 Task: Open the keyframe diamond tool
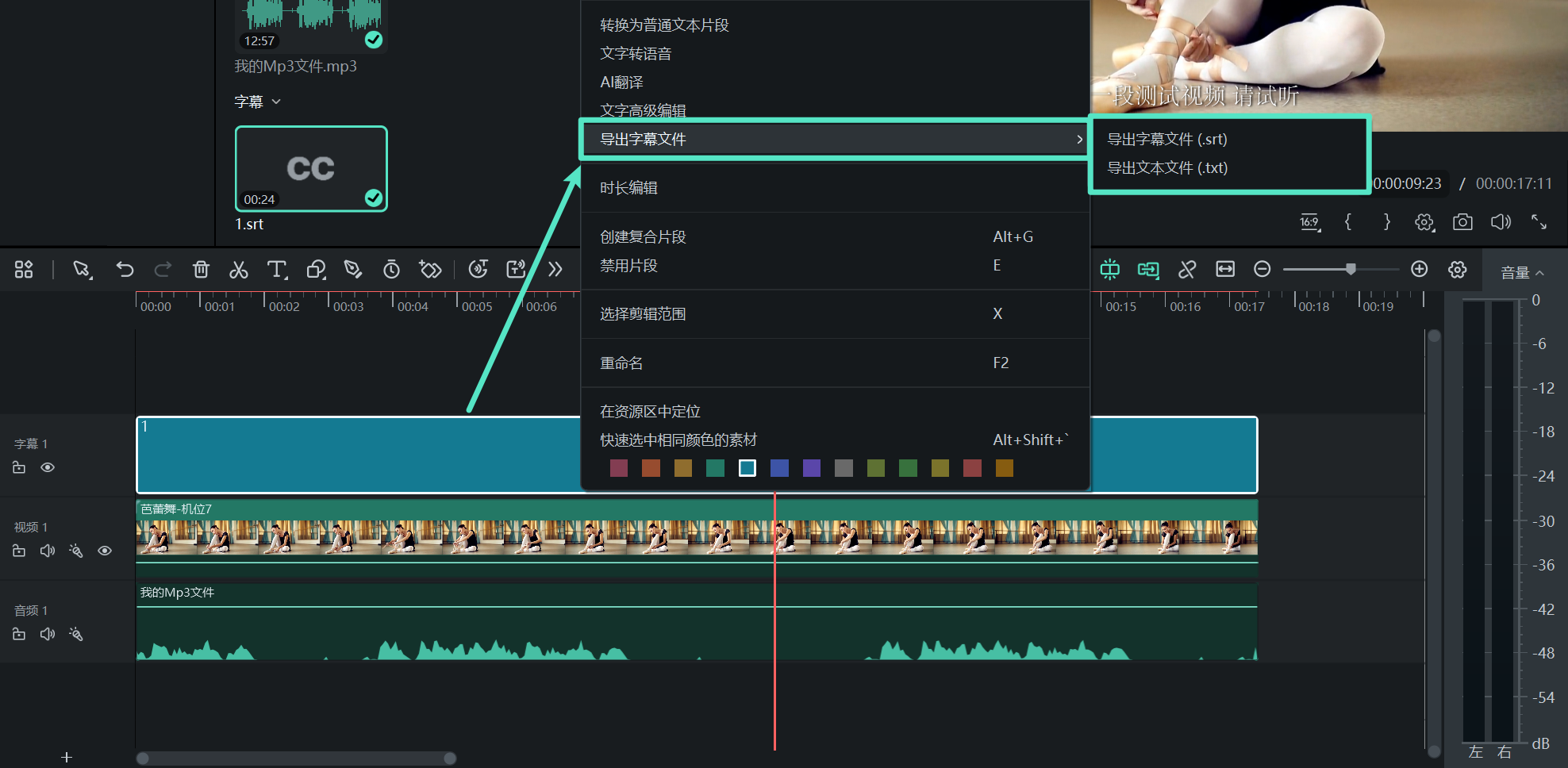[430, 270]
